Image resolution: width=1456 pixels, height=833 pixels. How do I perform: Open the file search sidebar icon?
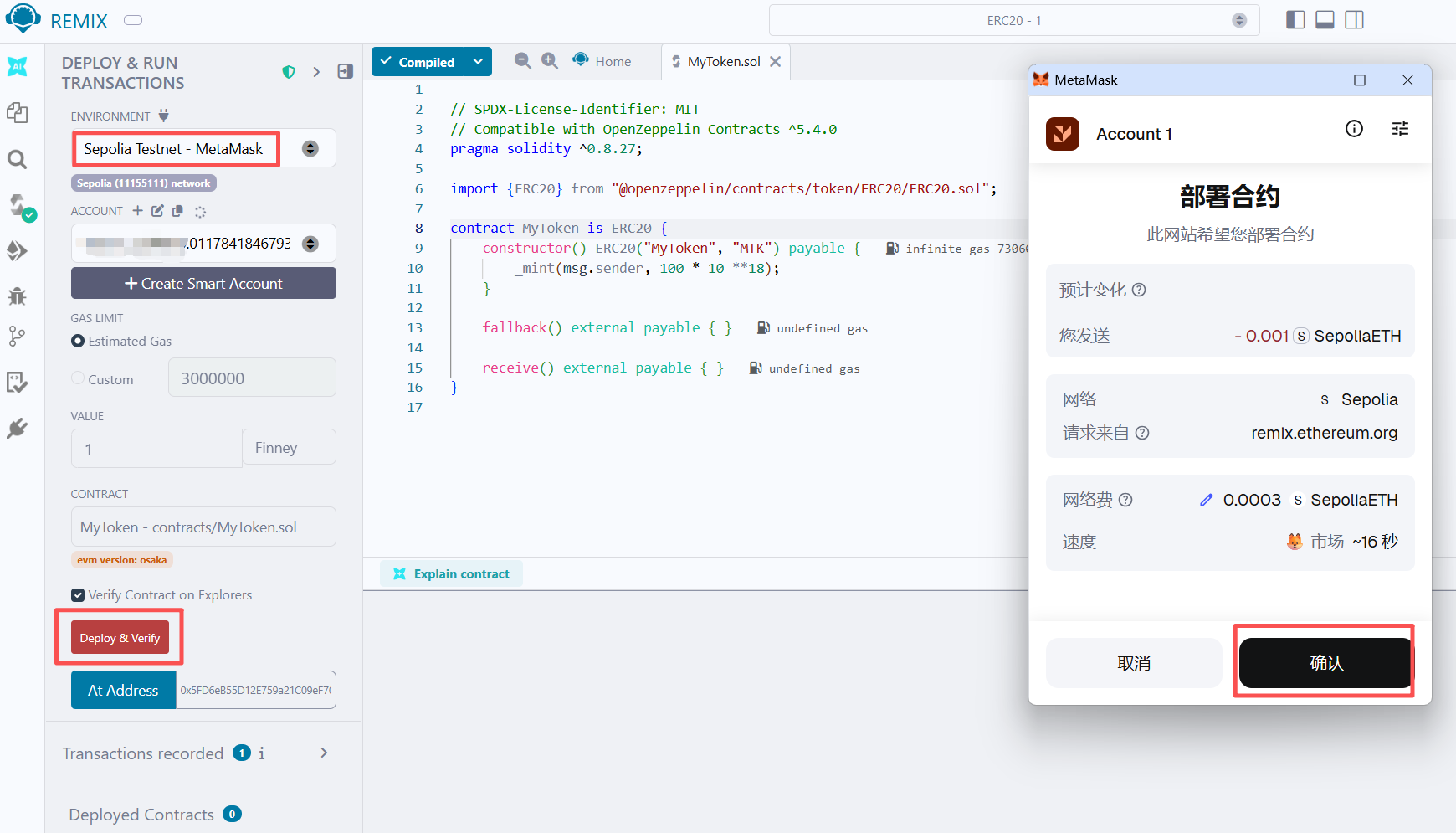[18, 159]
